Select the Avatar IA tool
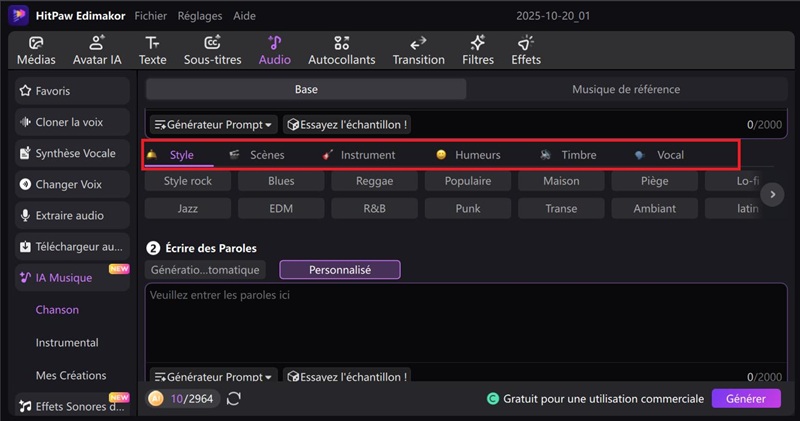The height and width of the screenshot is (421, 800). (x=97, y=43)
